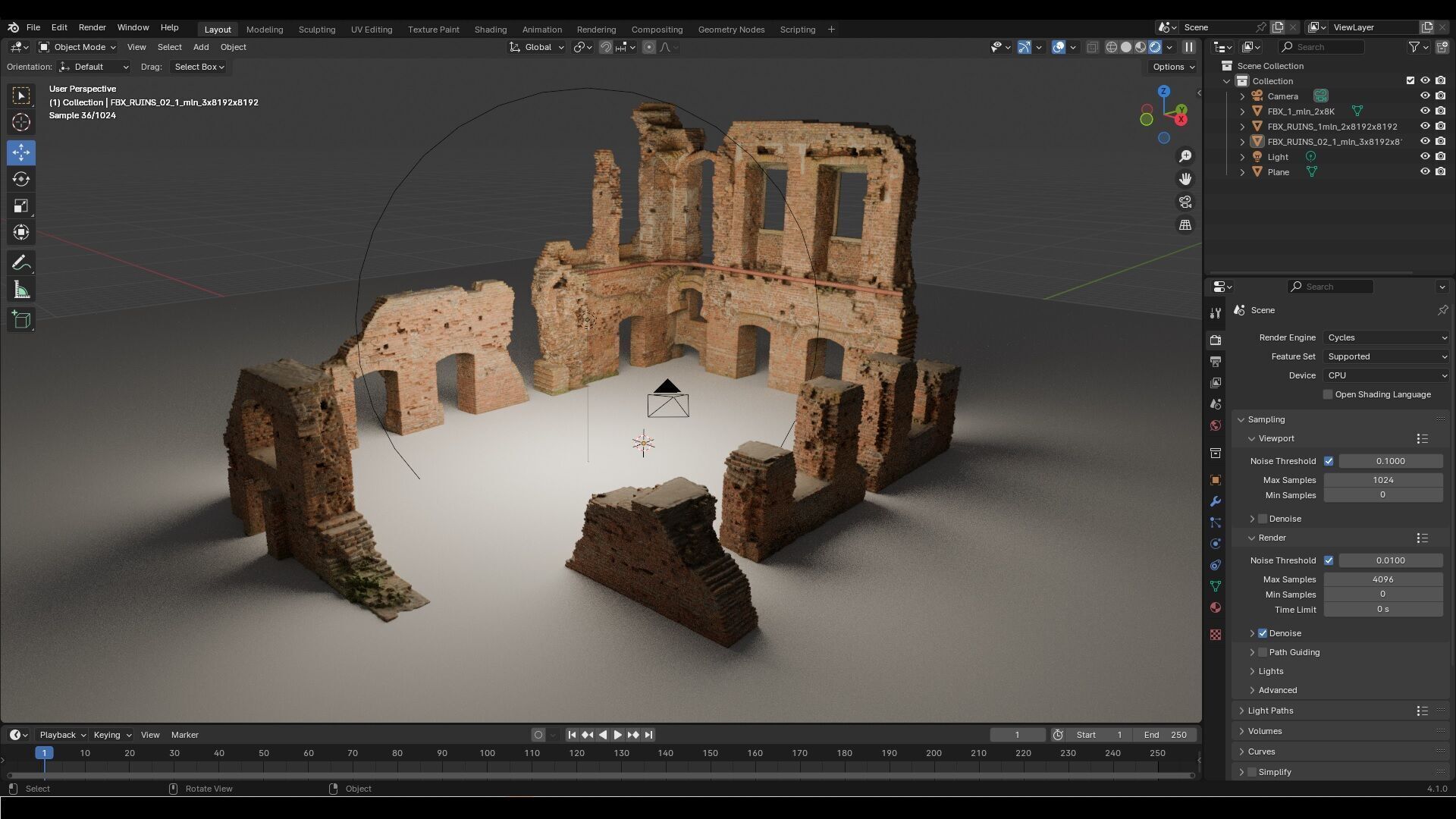Select the Transform tool
The width and height of the screenshot is (1456, 819).
pos(21,232)
